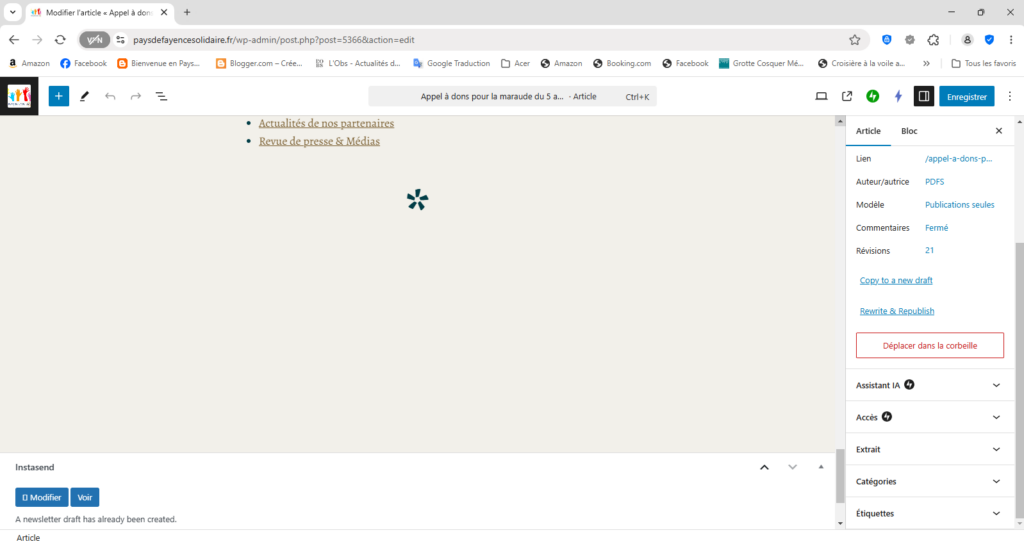Click the Enregistrer button
1024x544 pixels.
967,97
